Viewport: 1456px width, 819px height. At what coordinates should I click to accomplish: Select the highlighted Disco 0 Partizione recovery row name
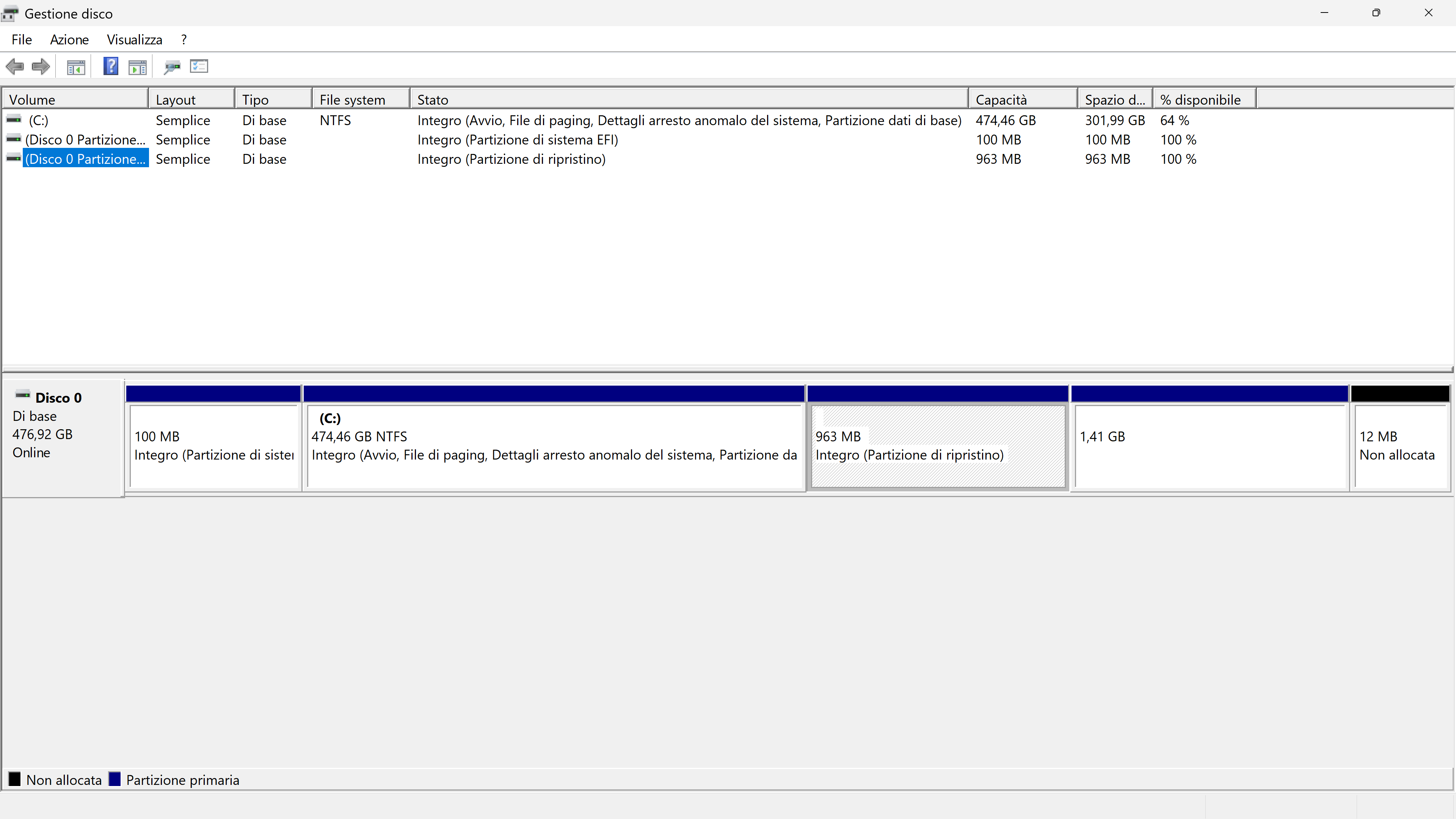tap(85, 159)
